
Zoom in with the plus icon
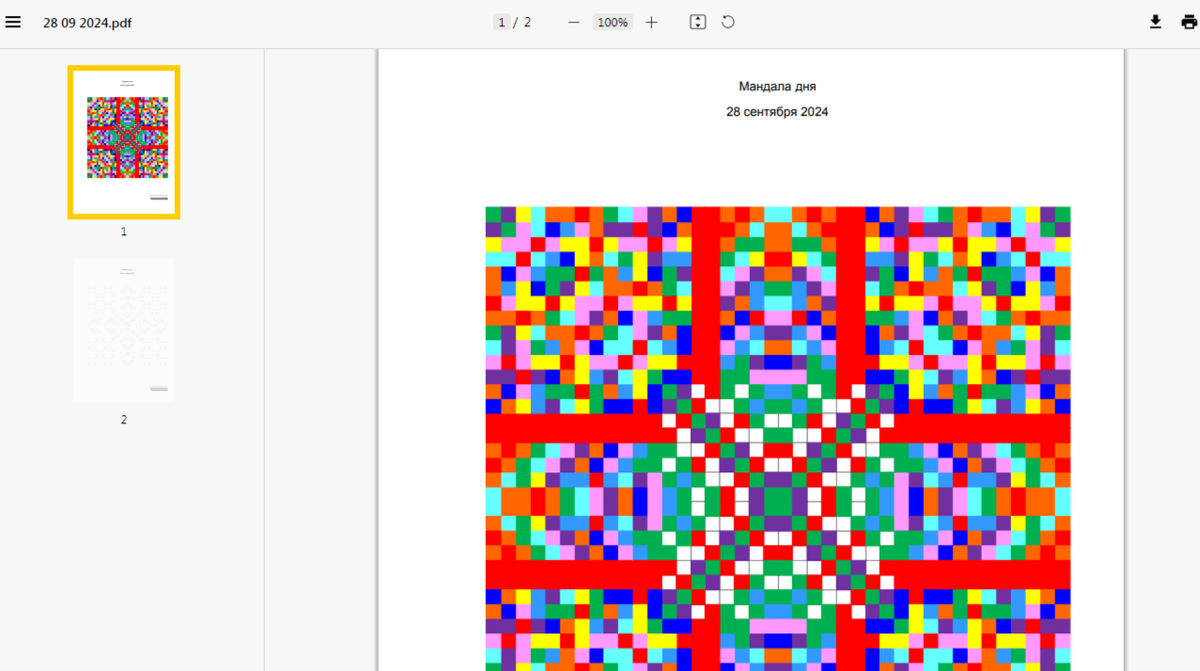pos(651,22)
